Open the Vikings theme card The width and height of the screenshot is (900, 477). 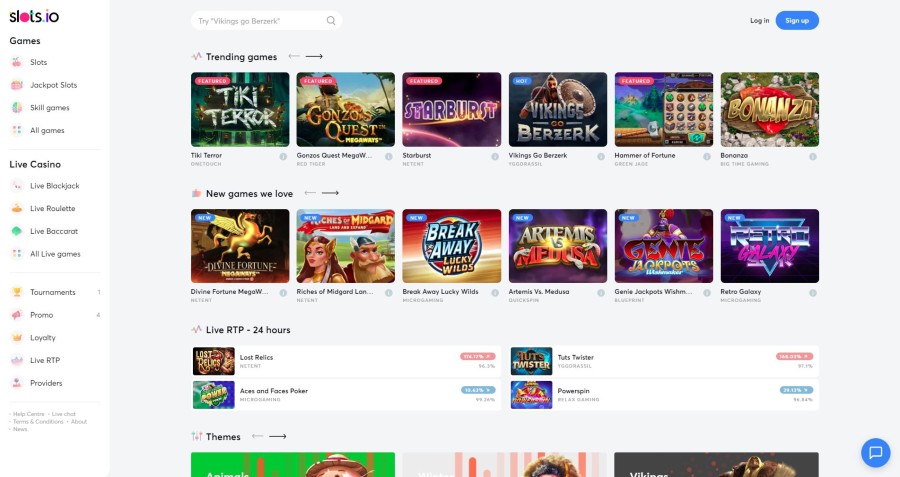tap(716, 464)
